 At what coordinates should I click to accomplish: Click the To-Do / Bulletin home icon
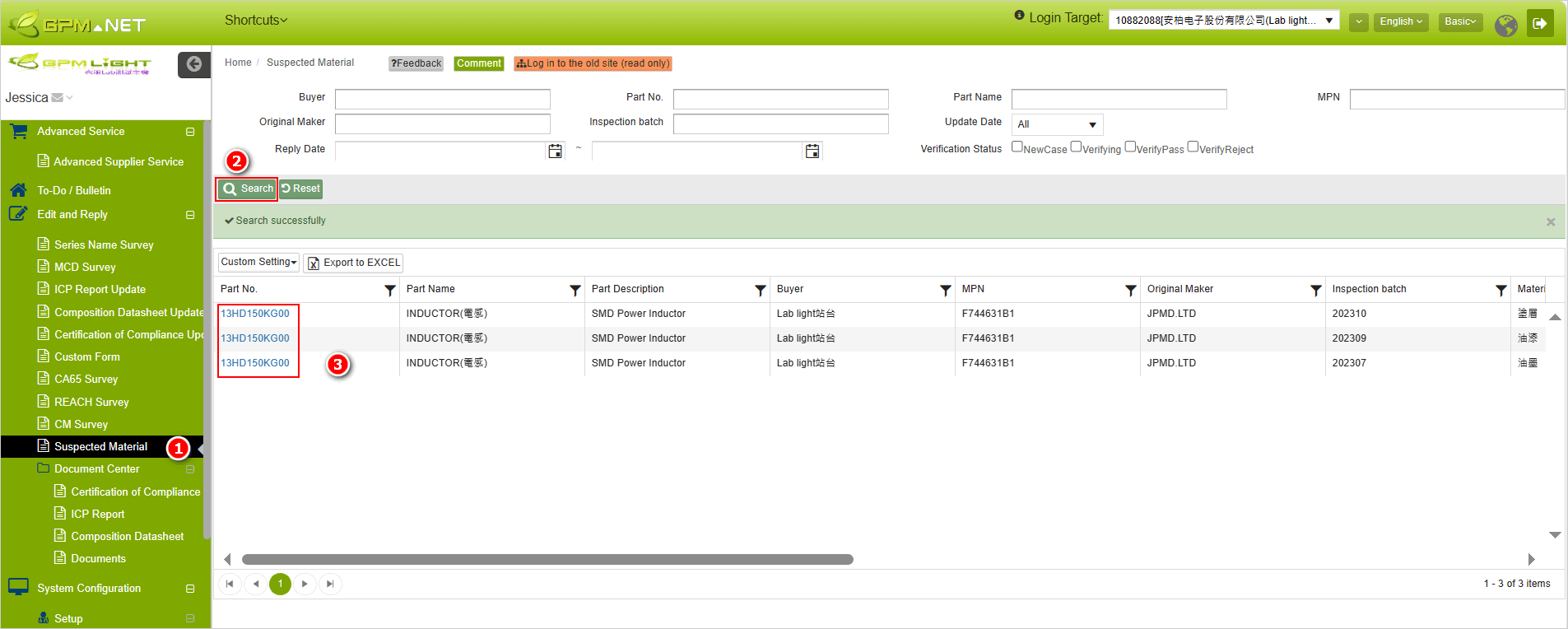(x=18, y=189)
